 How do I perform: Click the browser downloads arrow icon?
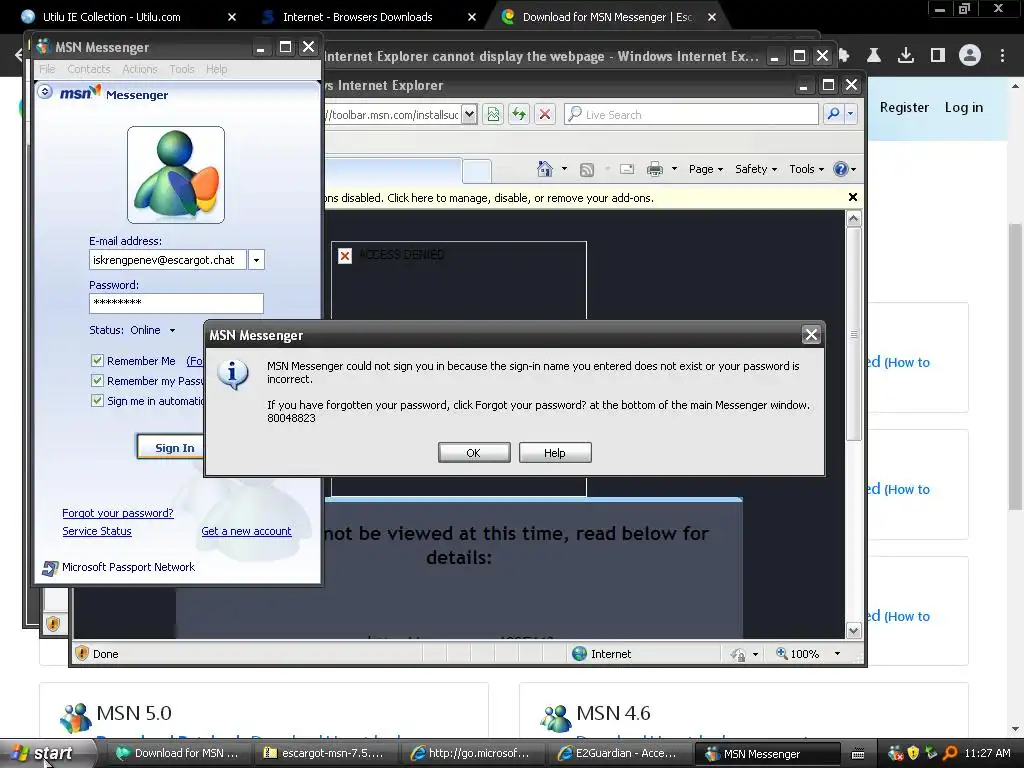(x=905, y=56)
